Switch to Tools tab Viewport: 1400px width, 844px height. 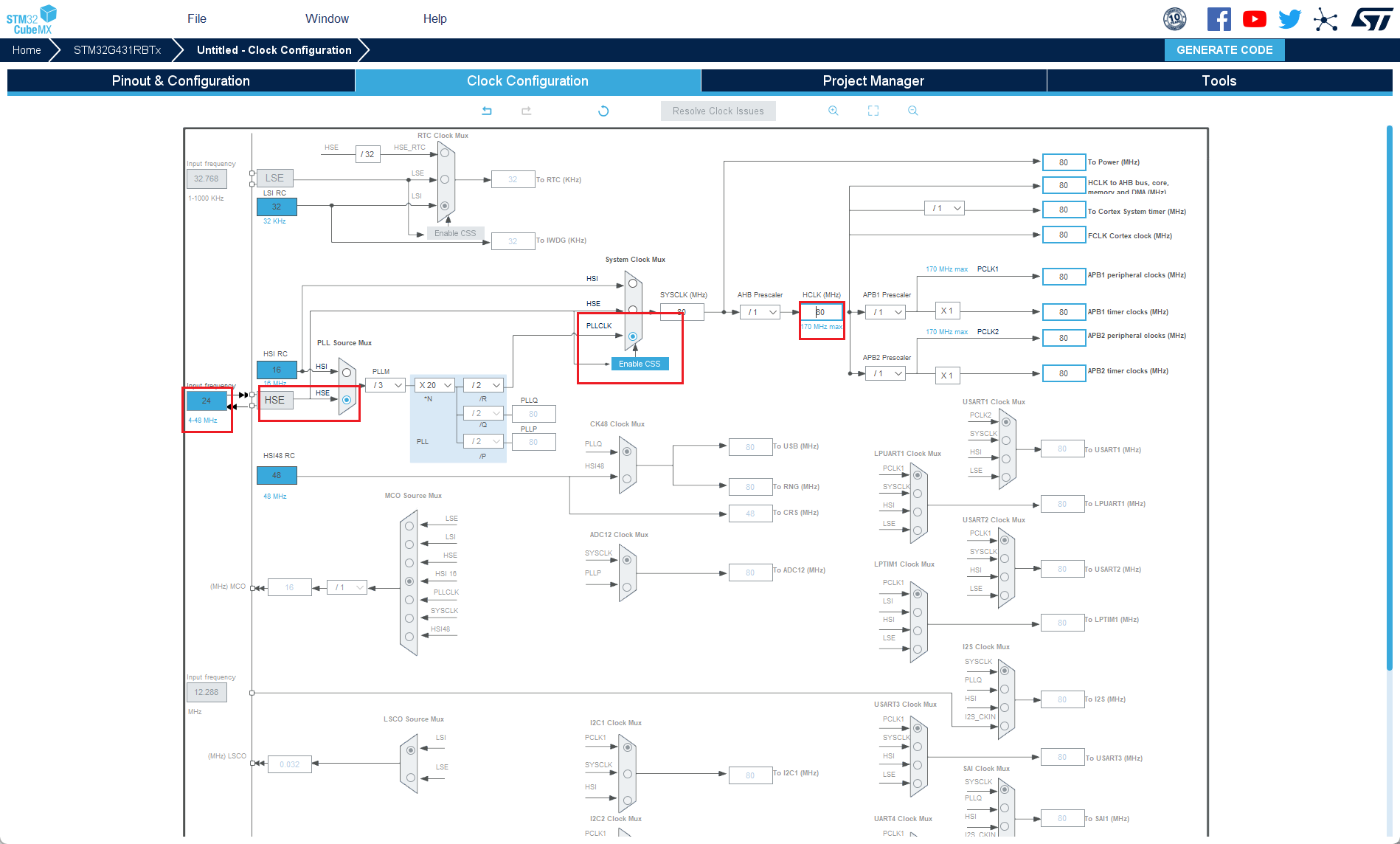(x=1219, y=81)
